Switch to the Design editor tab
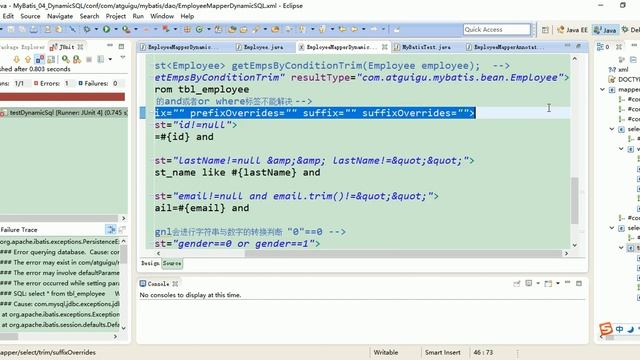The image size is (640, 360). click(150, 263)
